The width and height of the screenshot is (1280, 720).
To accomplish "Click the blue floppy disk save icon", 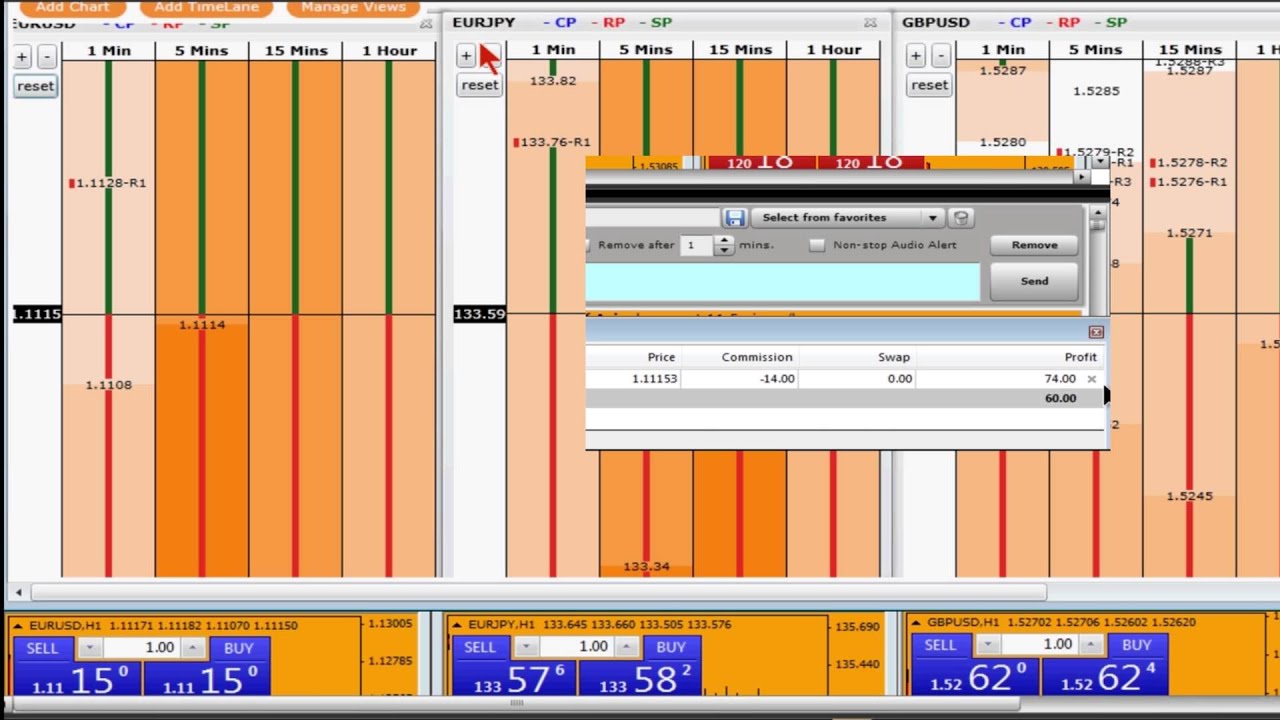I will (735, 218).
